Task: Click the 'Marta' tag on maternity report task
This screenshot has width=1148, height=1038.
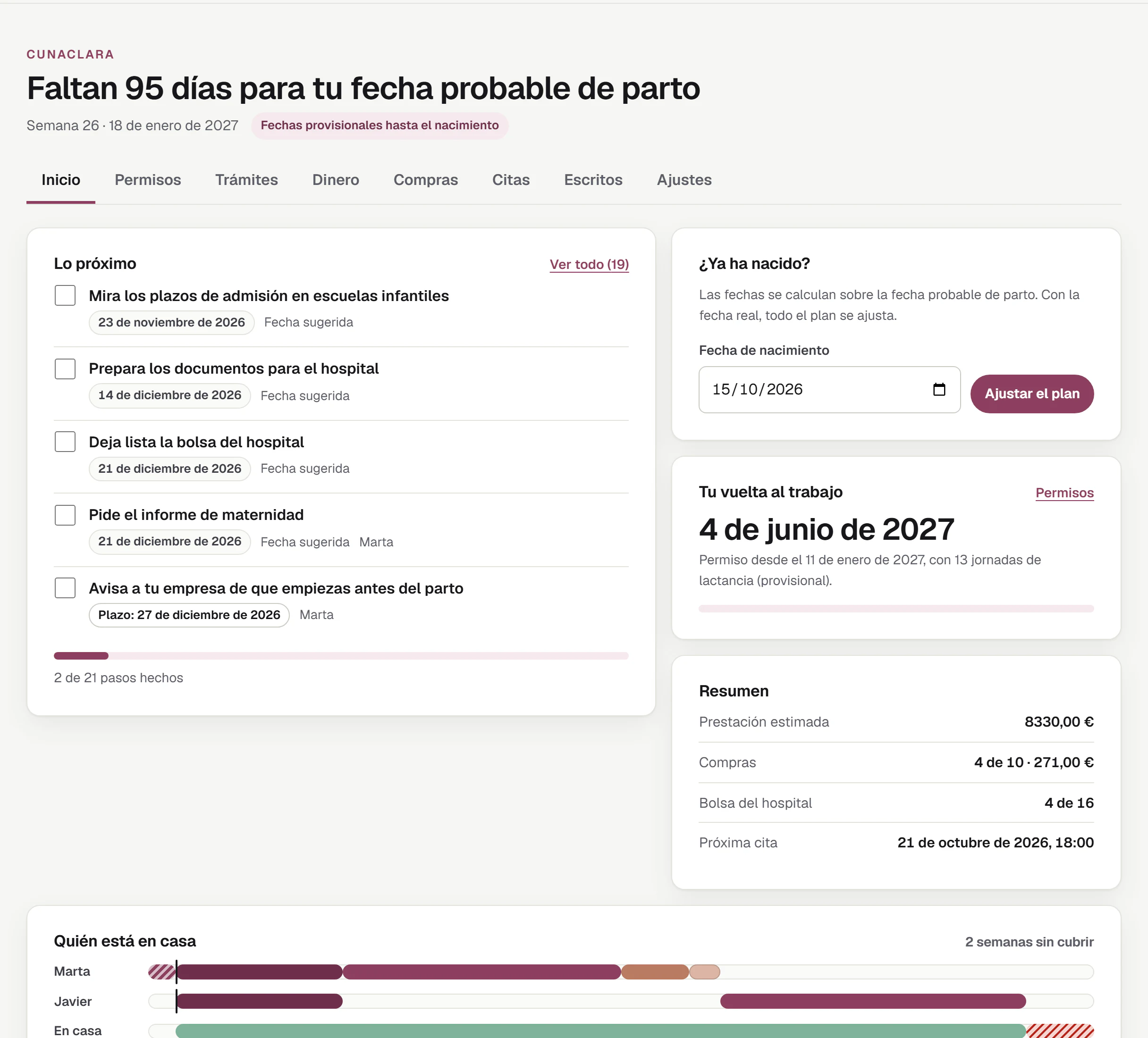Action: [x=376, y=542]
